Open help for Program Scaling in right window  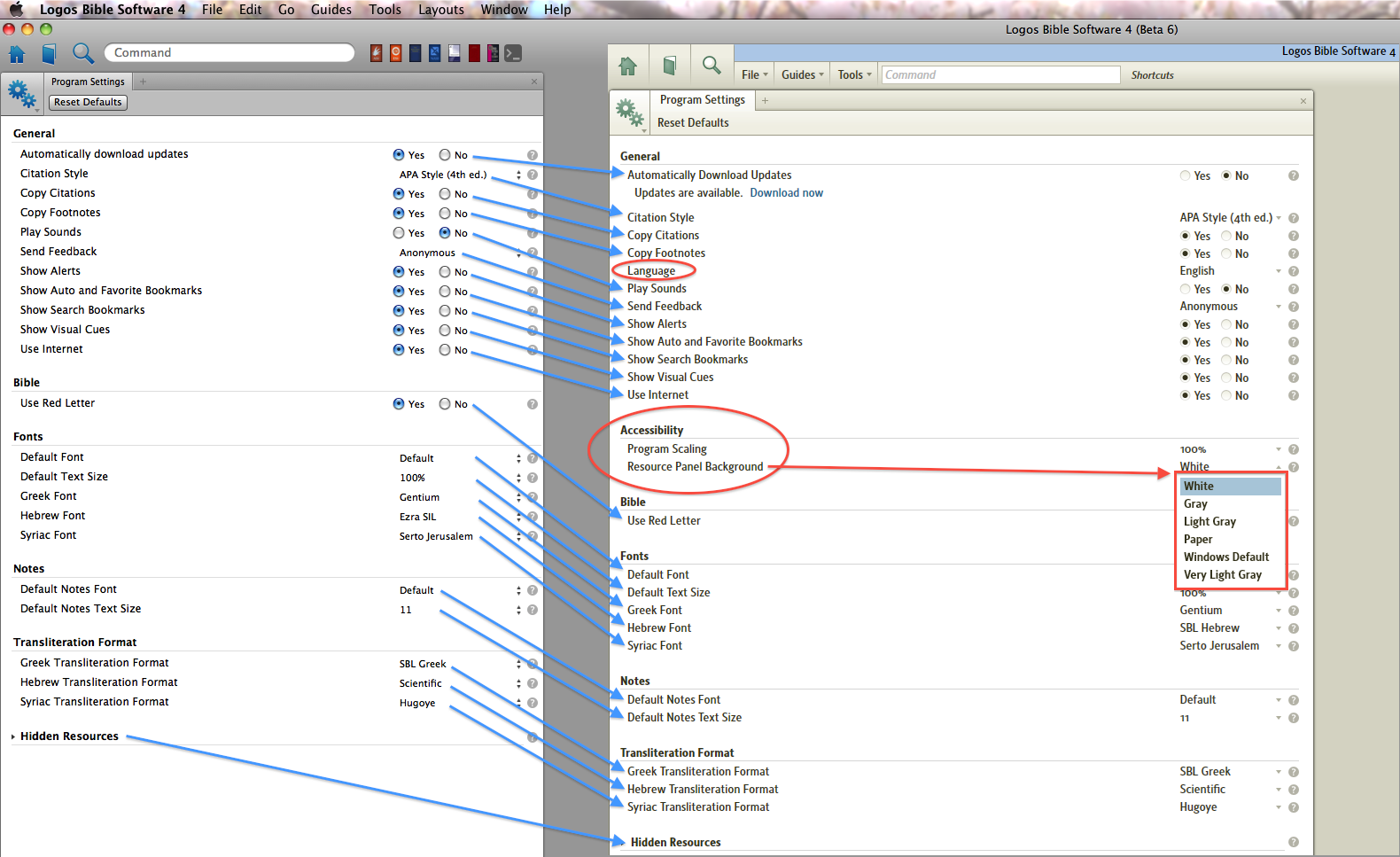tap(1294, 449)
